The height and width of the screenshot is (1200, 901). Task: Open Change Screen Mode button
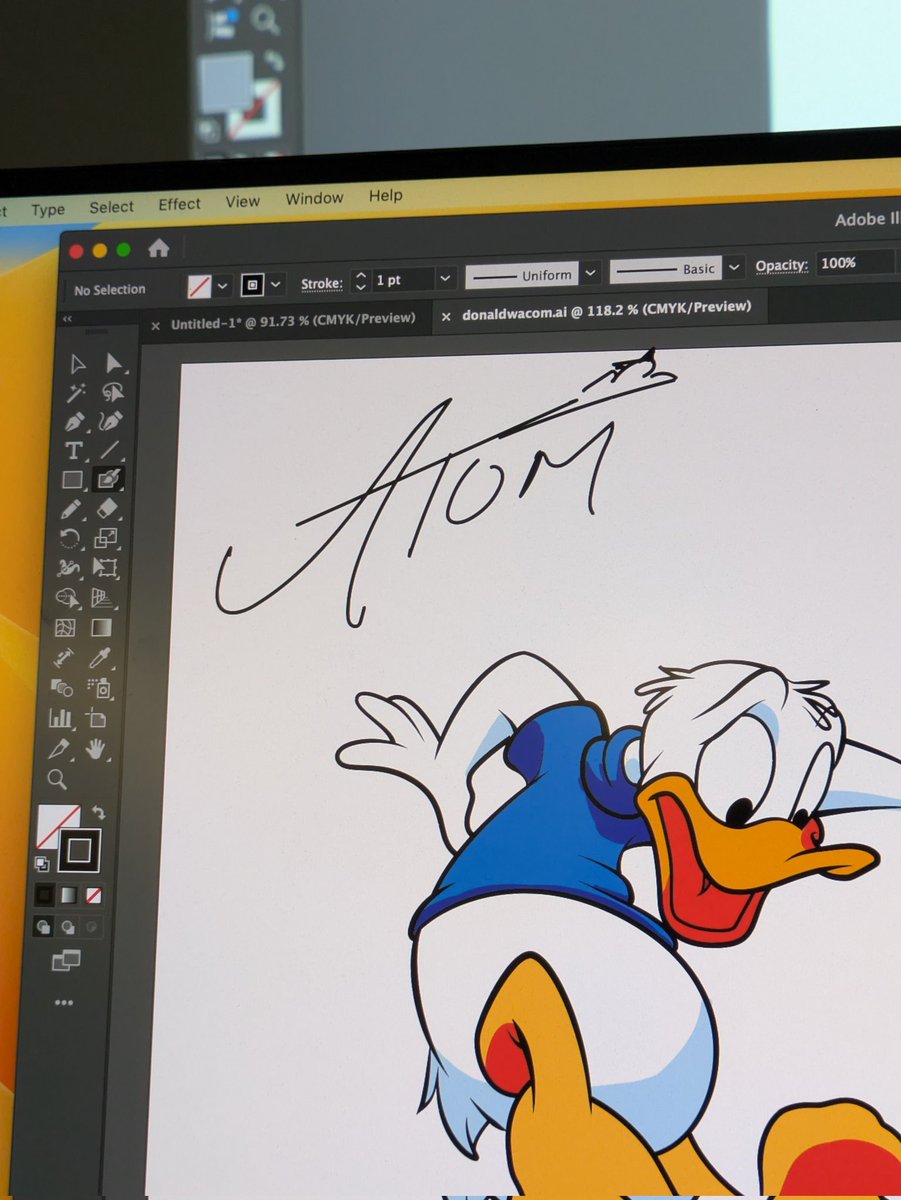coord(66,961)
